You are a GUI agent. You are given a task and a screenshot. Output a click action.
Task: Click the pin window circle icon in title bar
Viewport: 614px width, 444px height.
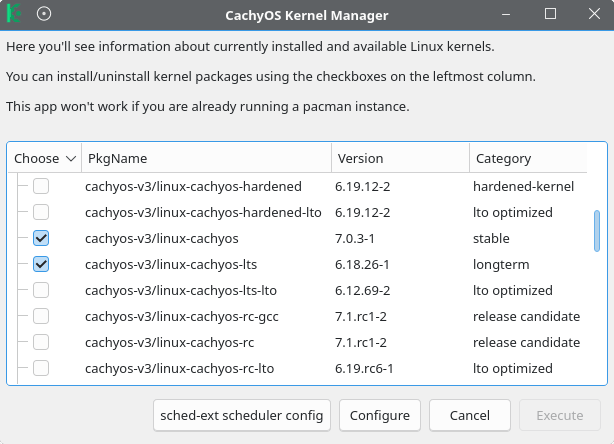pos(44,14)
